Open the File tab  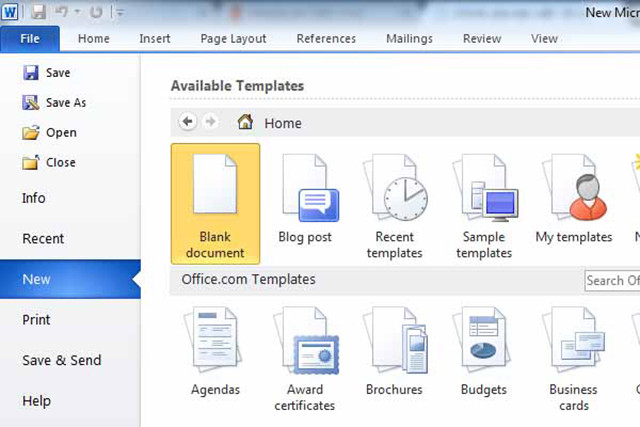tap(30, 39)
